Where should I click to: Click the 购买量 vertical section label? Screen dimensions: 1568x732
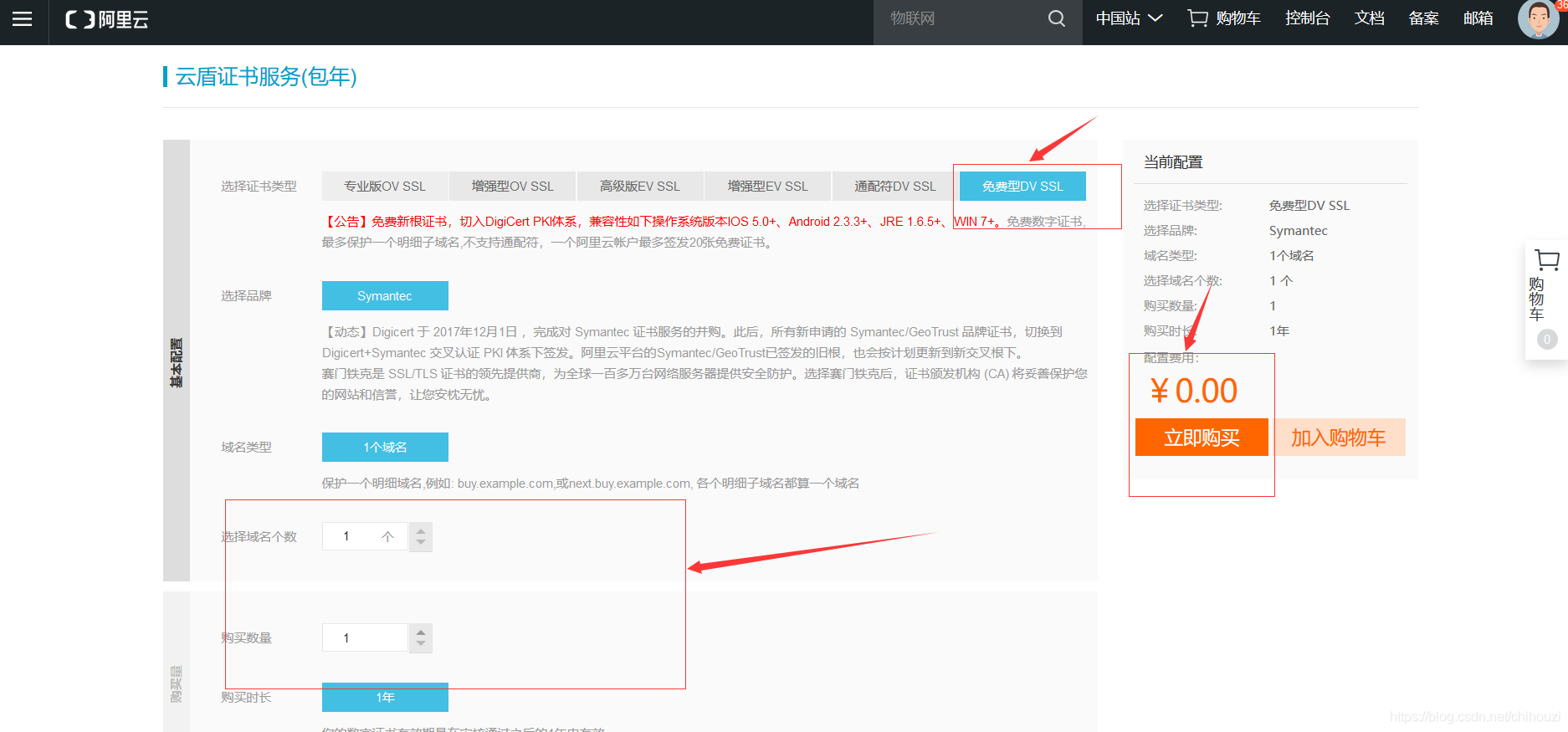pos(177,683)
